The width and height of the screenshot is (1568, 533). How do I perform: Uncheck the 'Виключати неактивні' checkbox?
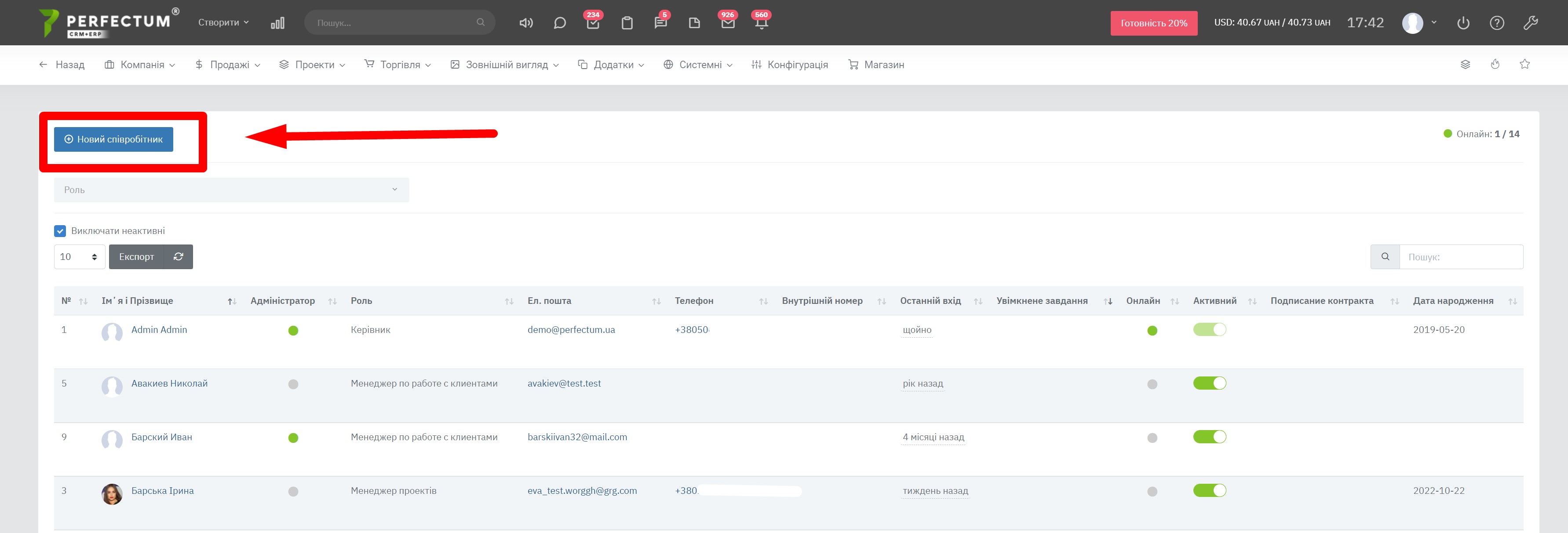60,231
